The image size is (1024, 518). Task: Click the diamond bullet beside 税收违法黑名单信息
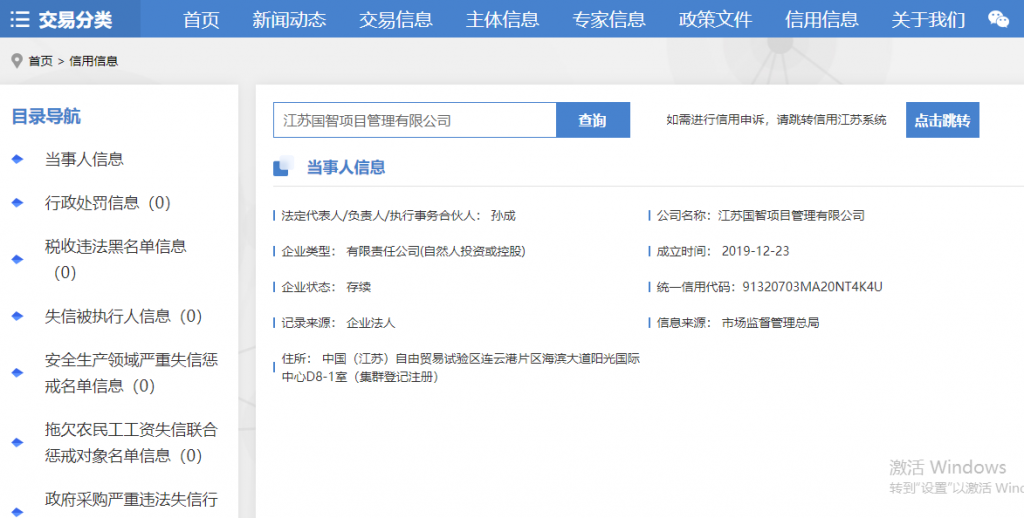pyautogui.click(x=17, y=259)
